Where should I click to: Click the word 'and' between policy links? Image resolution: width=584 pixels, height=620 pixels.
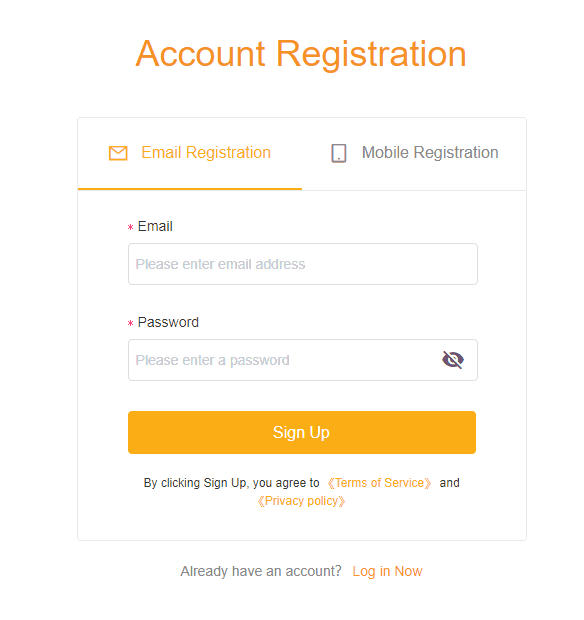pyautogui.click(x=450, y=483)
